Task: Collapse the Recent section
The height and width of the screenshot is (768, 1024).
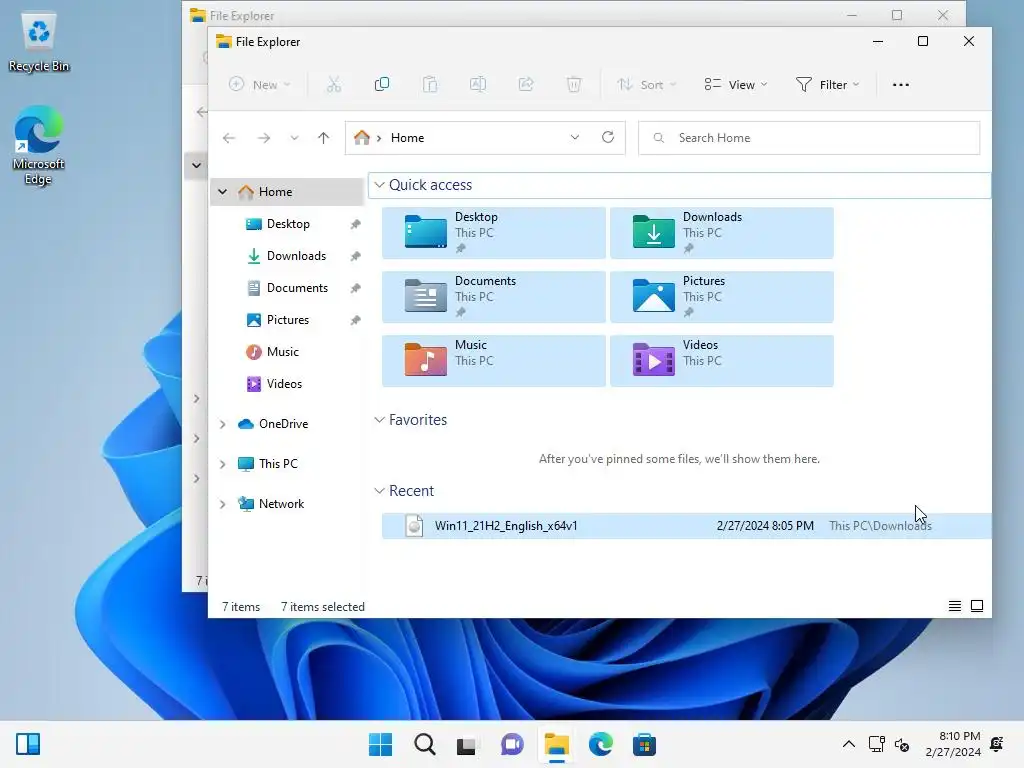Action: click(x=379, y=490)
